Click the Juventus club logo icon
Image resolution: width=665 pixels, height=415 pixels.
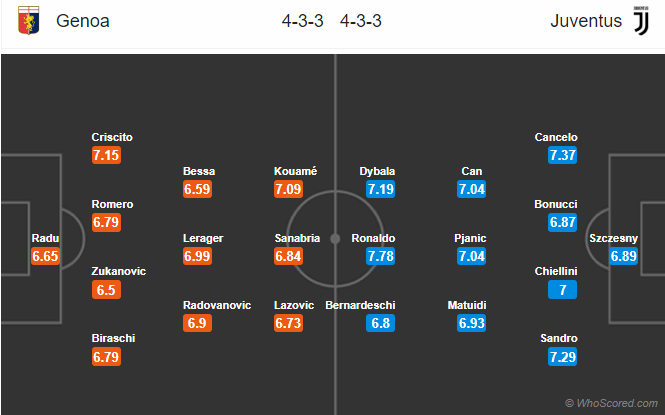639,21
